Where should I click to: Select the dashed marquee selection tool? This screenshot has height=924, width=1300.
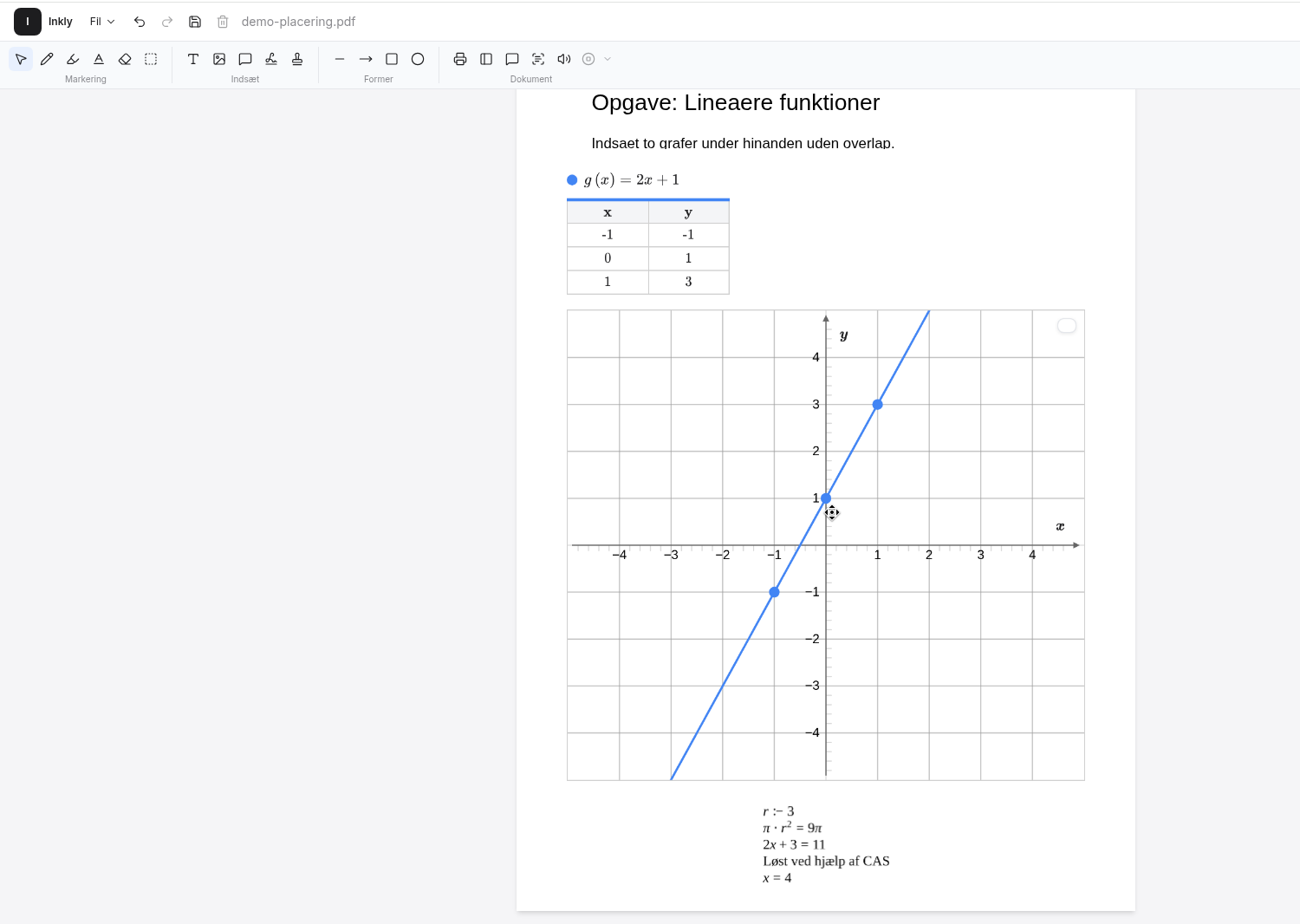(151, 59)
